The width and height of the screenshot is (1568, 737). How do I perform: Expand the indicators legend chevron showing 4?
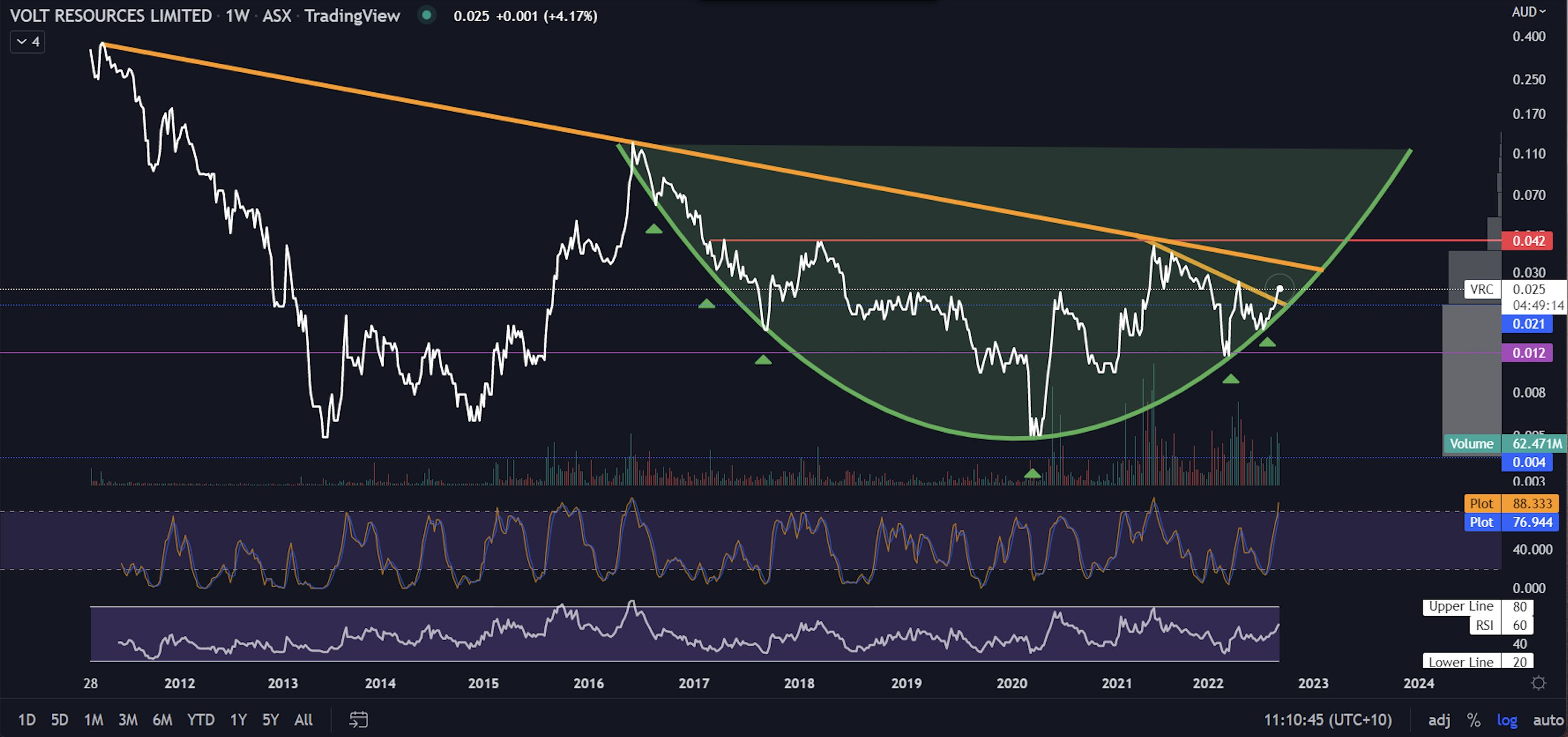(x=27, y=42)
